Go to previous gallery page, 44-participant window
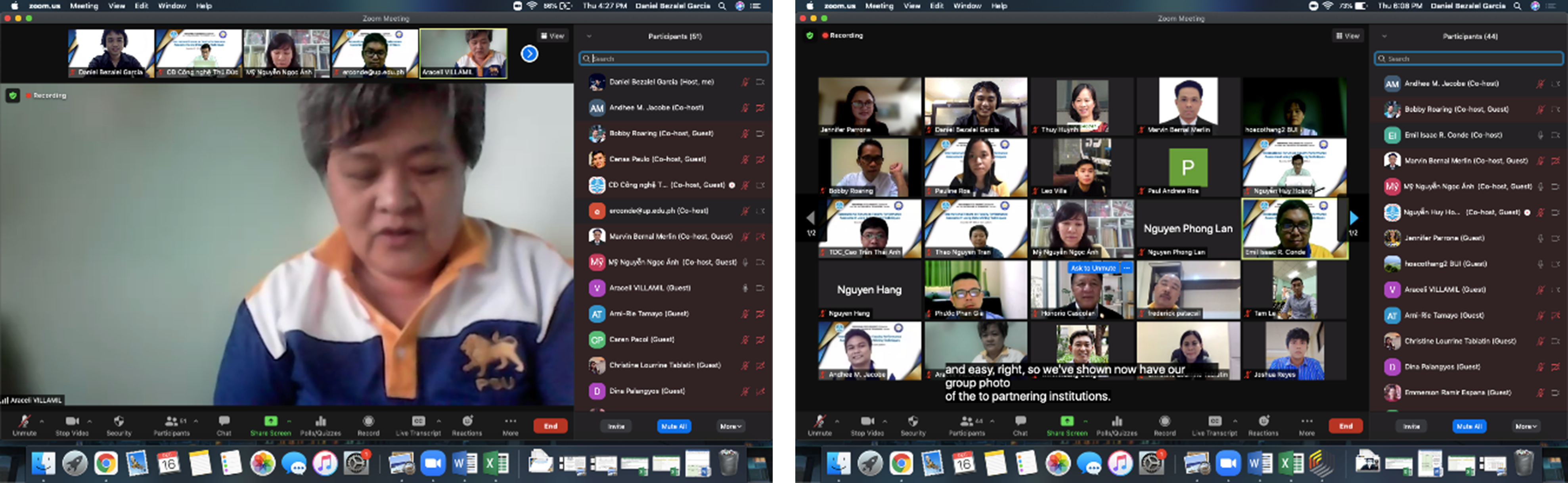Screen dimensions: 1568x483 tap(810, 217)
